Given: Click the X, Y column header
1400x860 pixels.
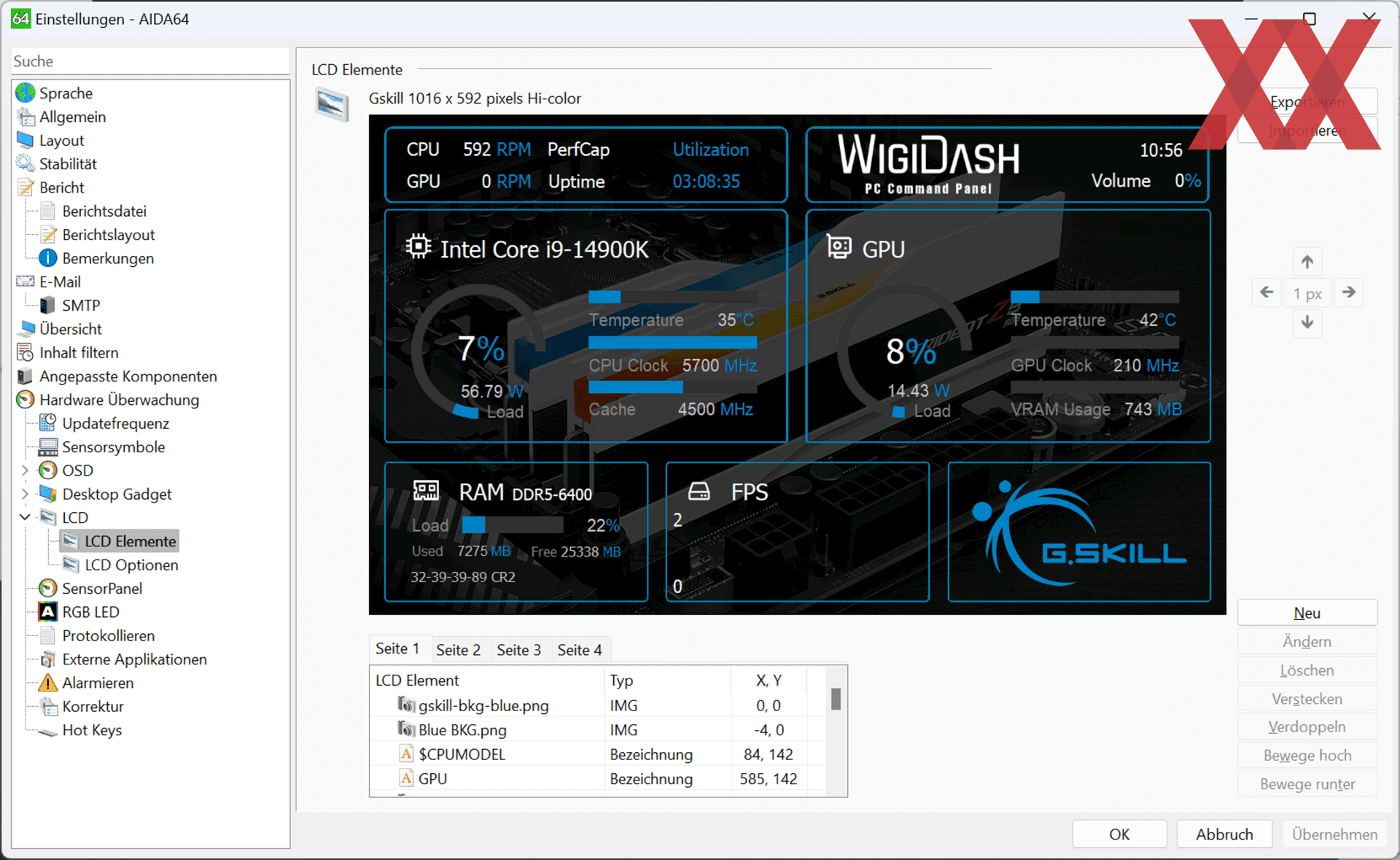Looking at the screenshot, I should tap(769, 680).
